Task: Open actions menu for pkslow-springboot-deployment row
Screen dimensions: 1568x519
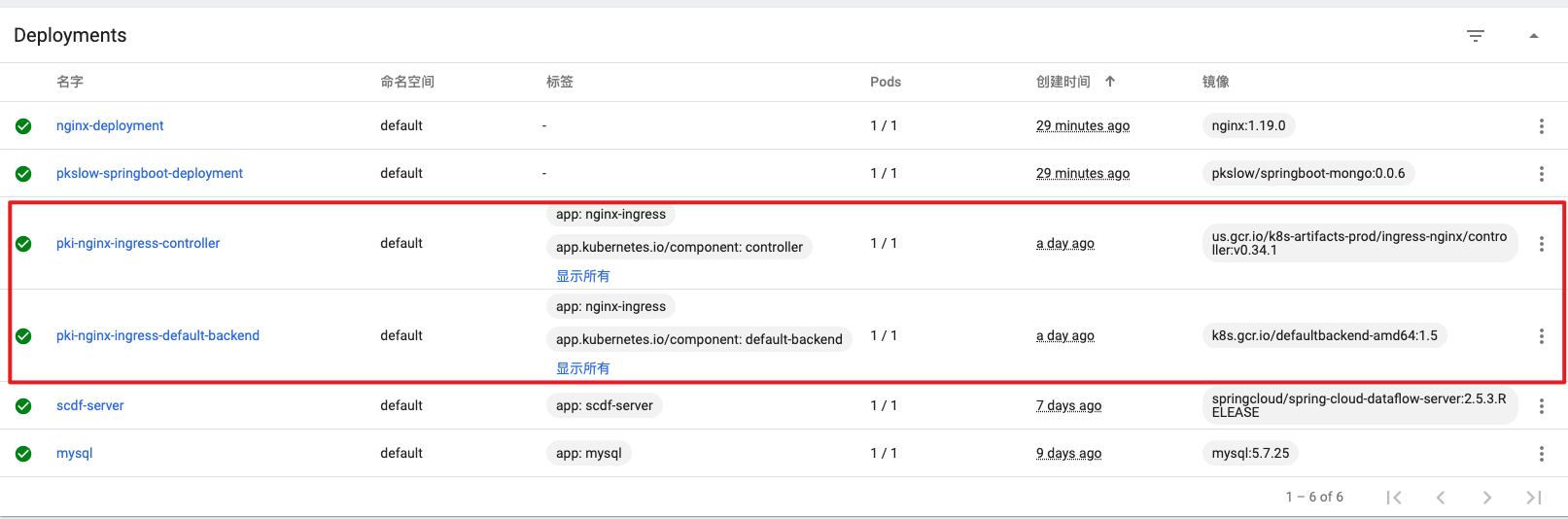Action: click(1541, 174)
